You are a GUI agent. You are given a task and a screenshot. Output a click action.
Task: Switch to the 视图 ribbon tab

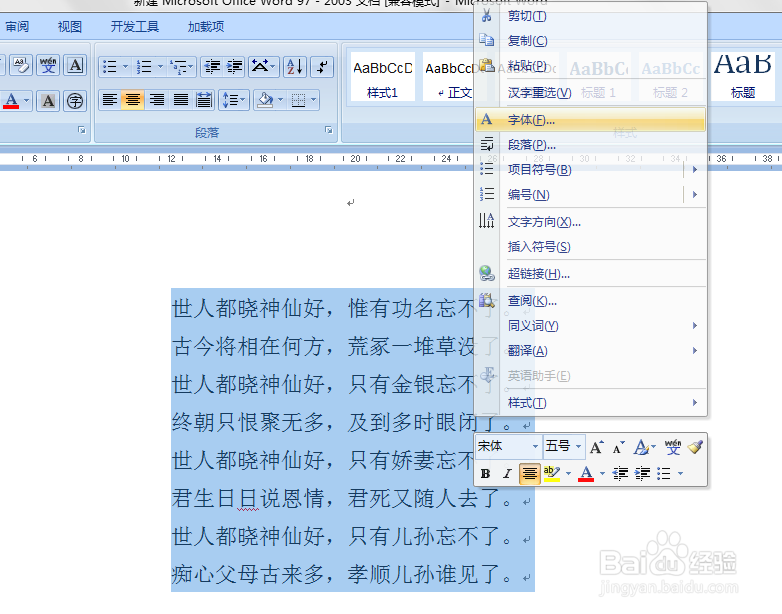pos(69,26)
